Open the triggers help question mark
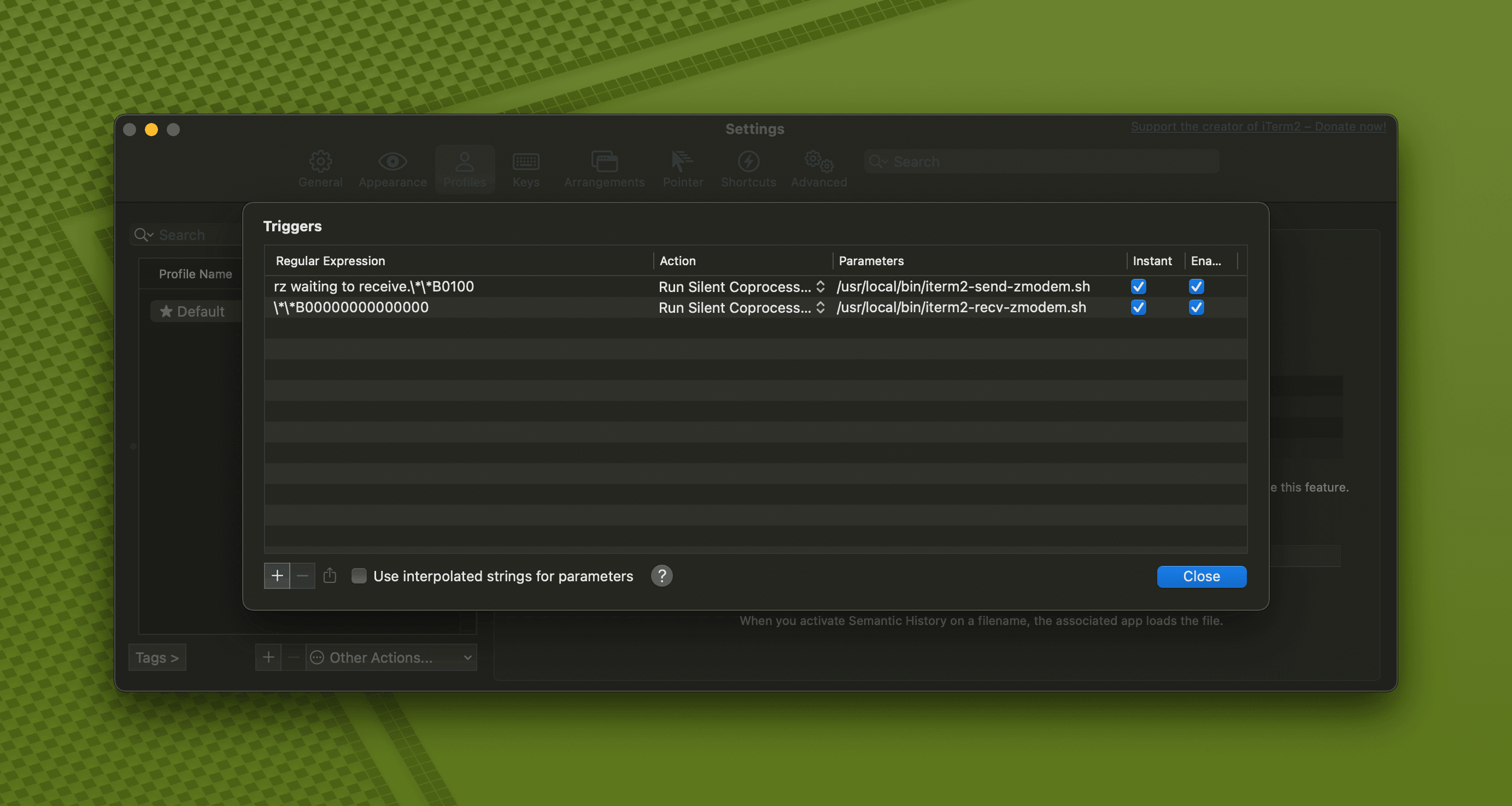 click(x=661, y=576)
